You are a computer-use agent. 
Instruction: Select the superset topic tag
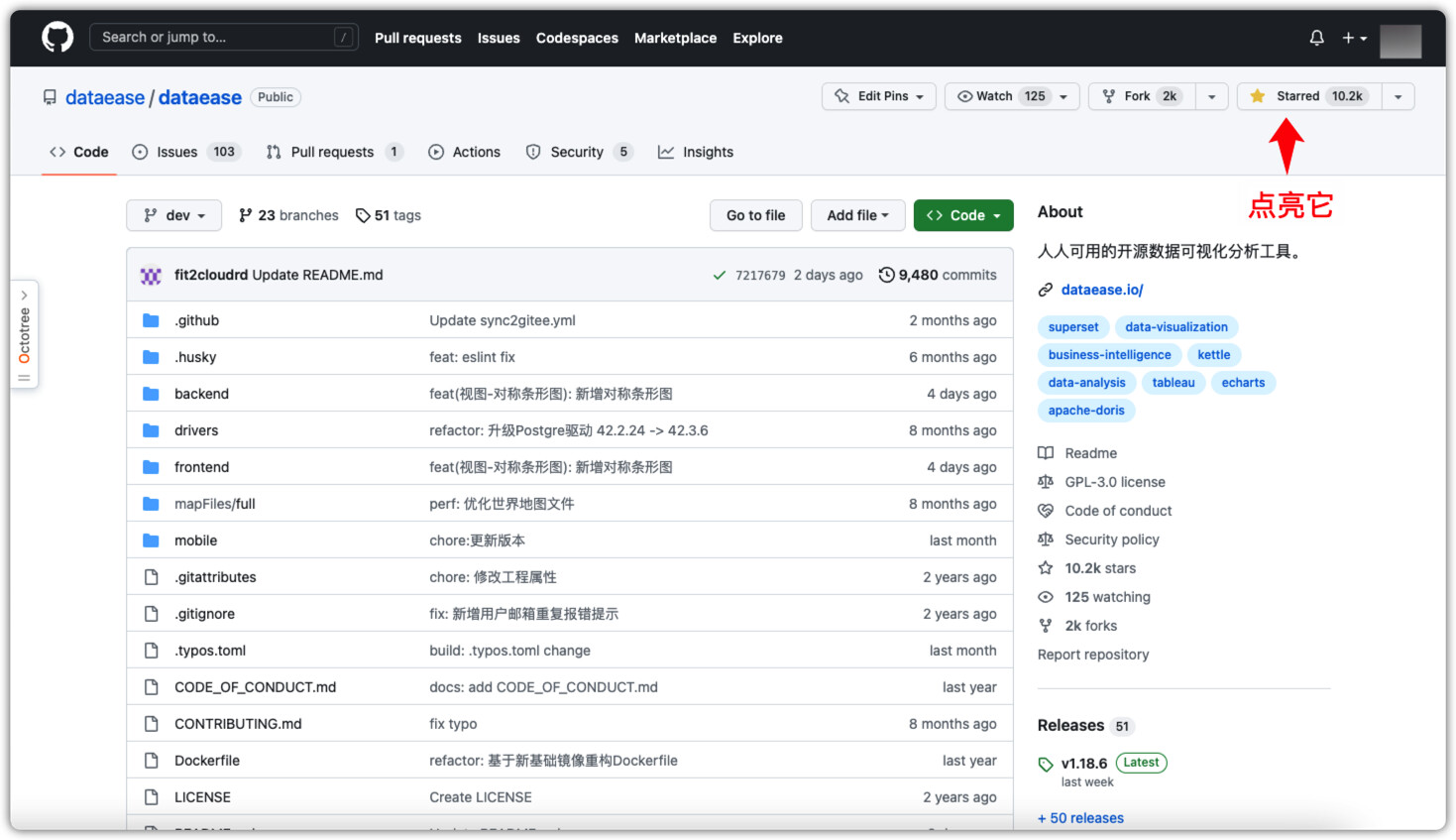tap(1073, 327)
